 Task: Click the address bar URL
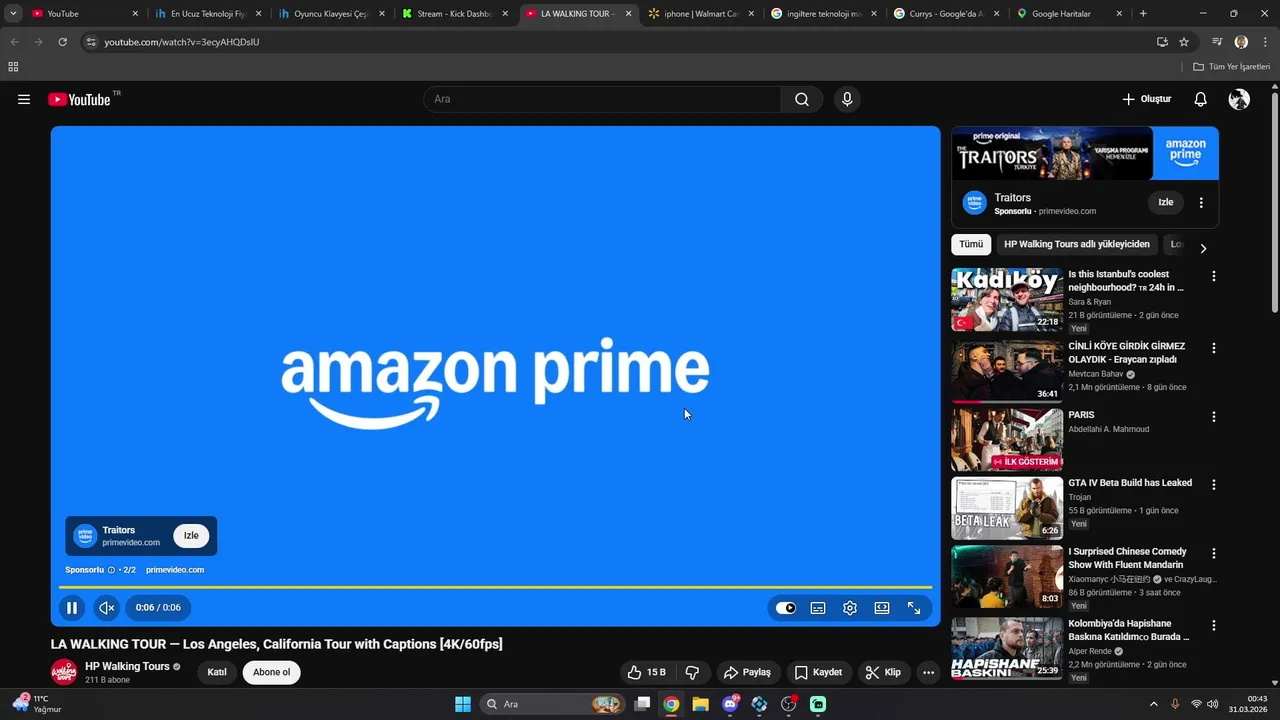coord(181,42)
